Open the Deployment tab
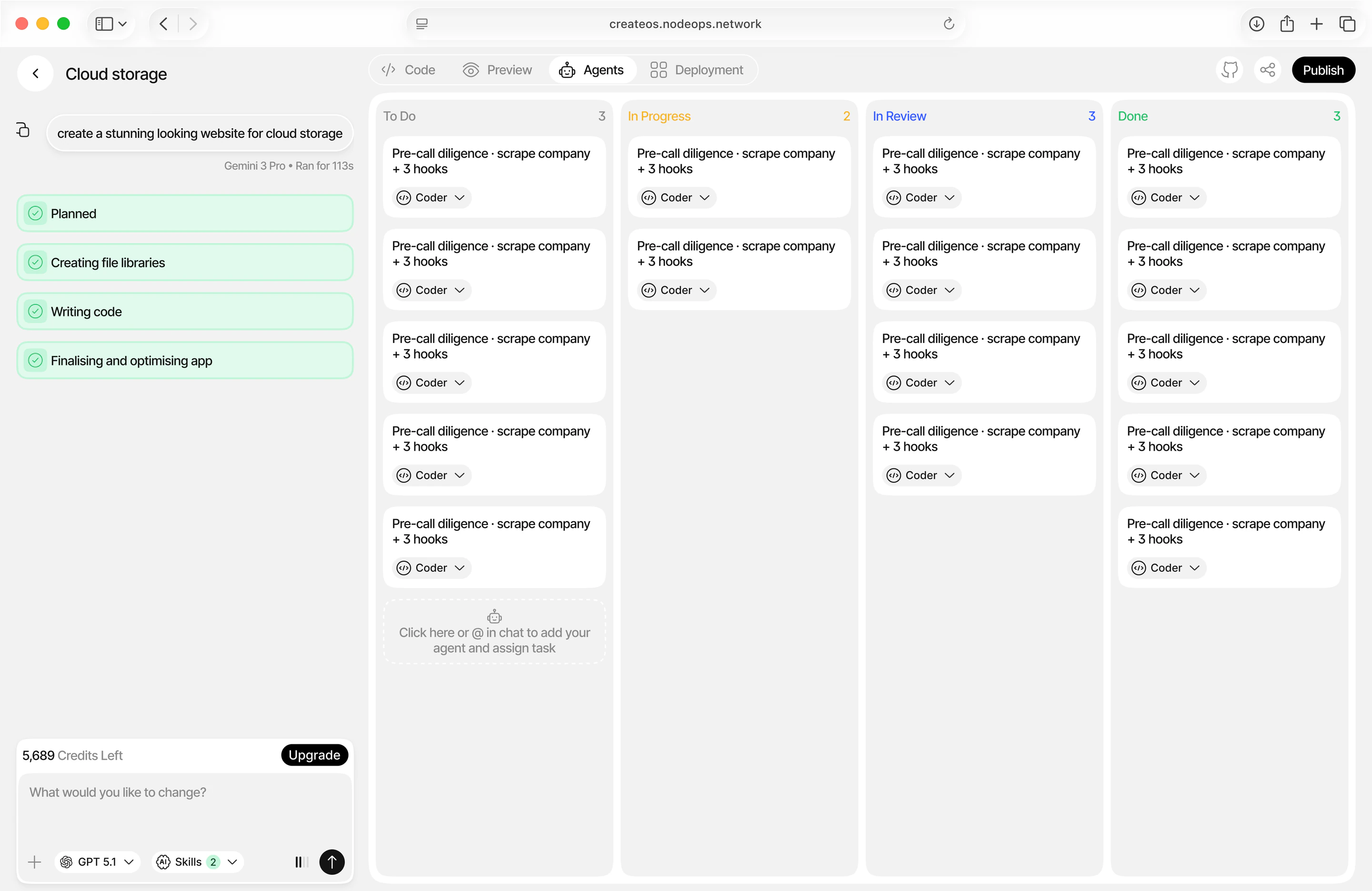This screenshot has height=891, width=1372. [696, 70]
